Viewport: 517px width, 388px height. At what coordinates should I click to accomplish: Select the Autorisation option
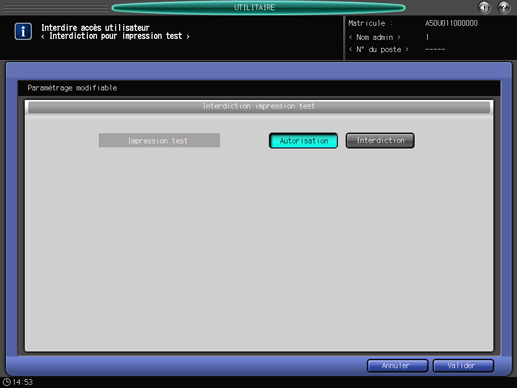pyautogui.click(x=303, y=141)
